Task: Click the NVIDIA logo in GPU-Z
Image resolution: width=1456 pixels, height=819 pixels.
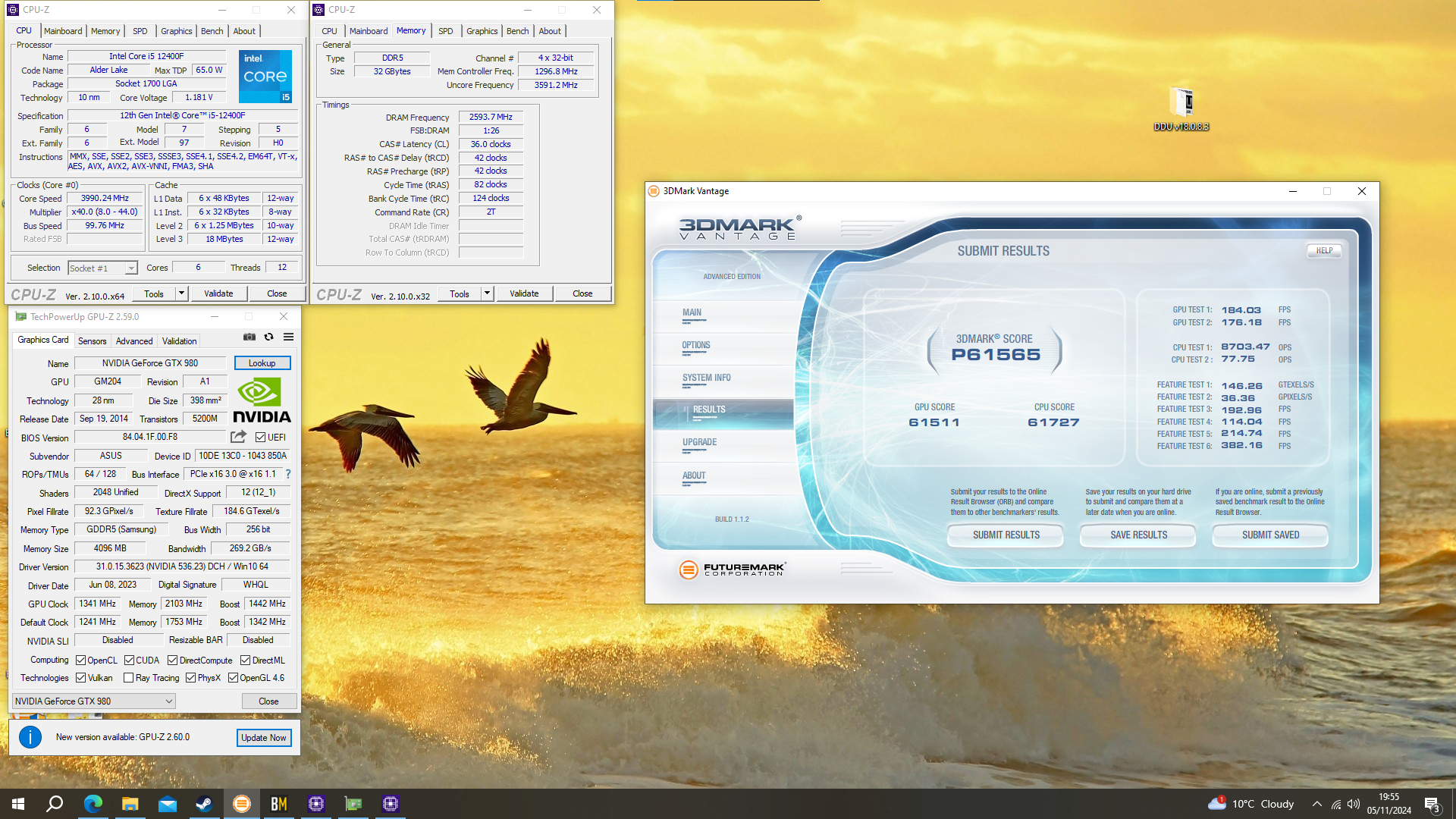Action: (262, 400)
